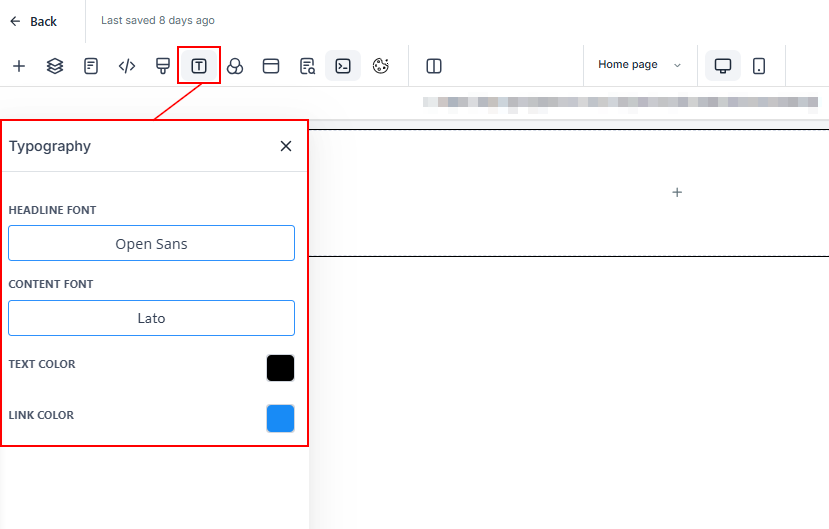Switch to desktop preview mode
829x529 pixels.
(x=723, y=66)
